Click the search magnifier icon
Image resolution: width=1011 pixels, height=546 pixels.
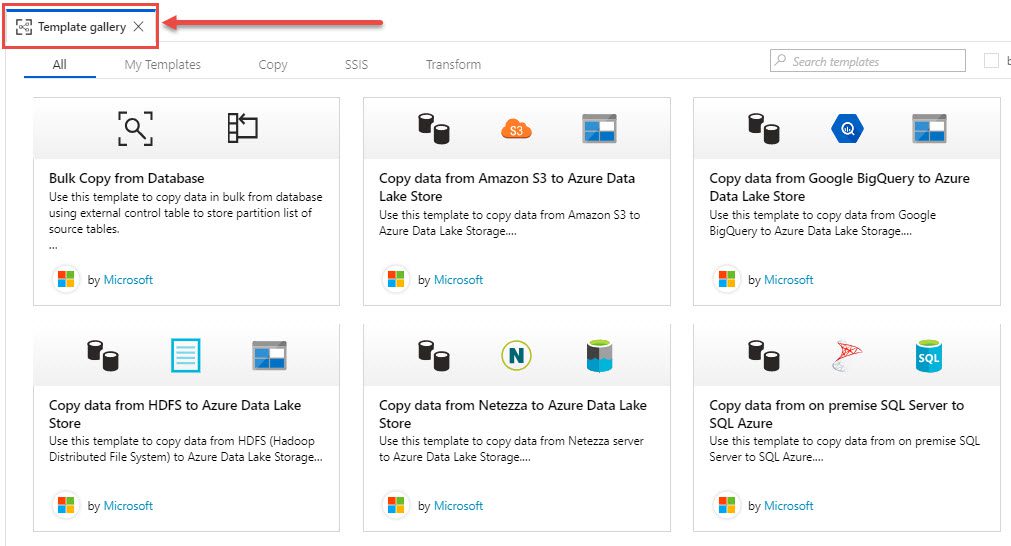tap(780, 60)
